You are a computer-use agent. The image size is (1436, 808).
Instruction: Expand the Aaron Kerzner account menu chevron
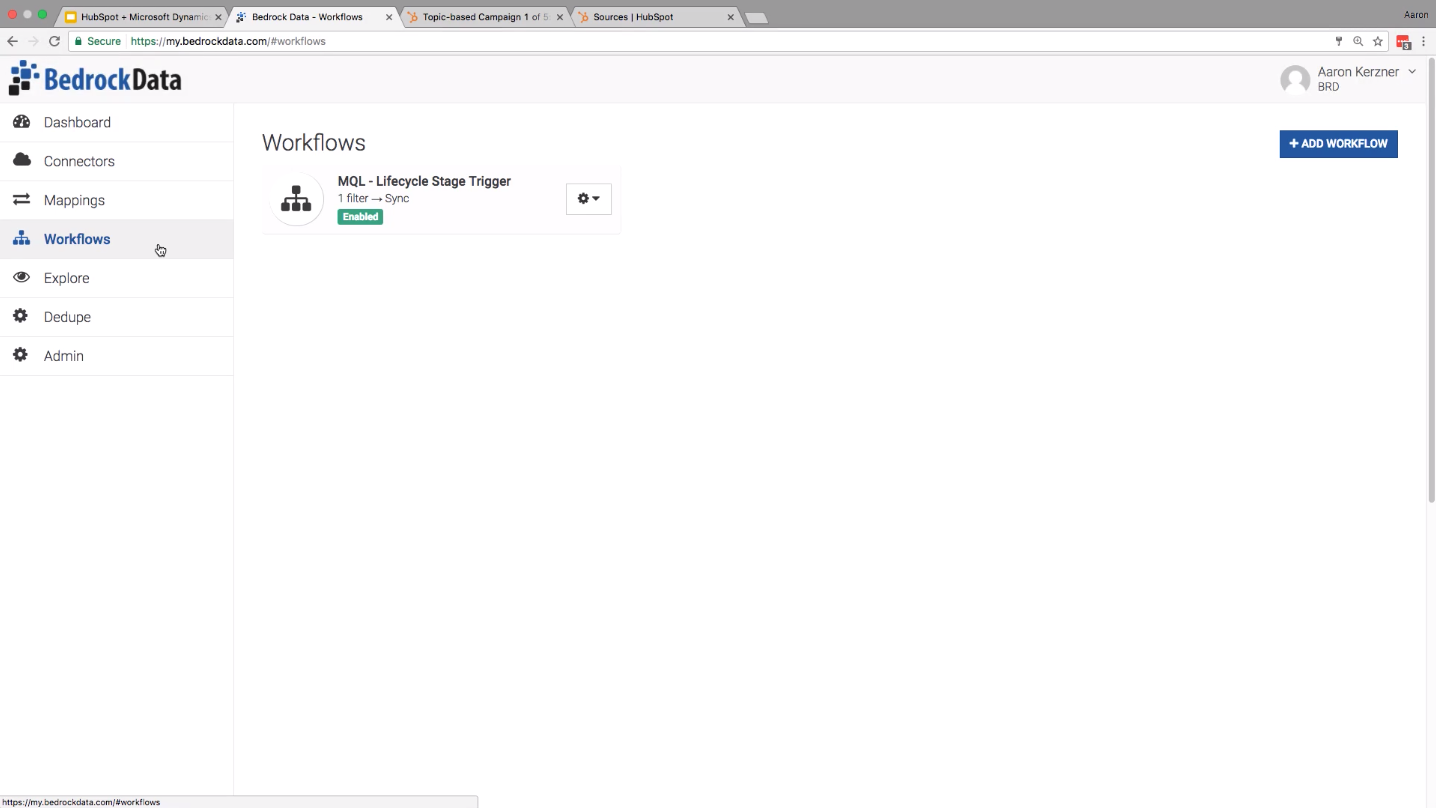[1412, 72]
